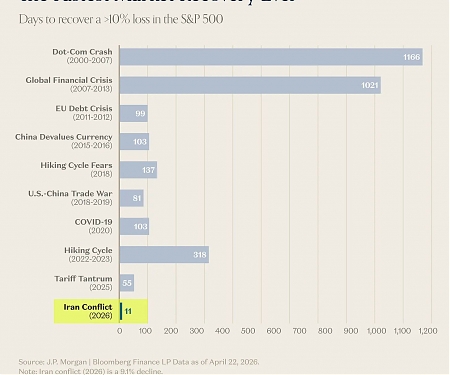The height and width of the screenshot is (375, 450).
Task: Click the x-axis tick label 200
Action: 171,331
